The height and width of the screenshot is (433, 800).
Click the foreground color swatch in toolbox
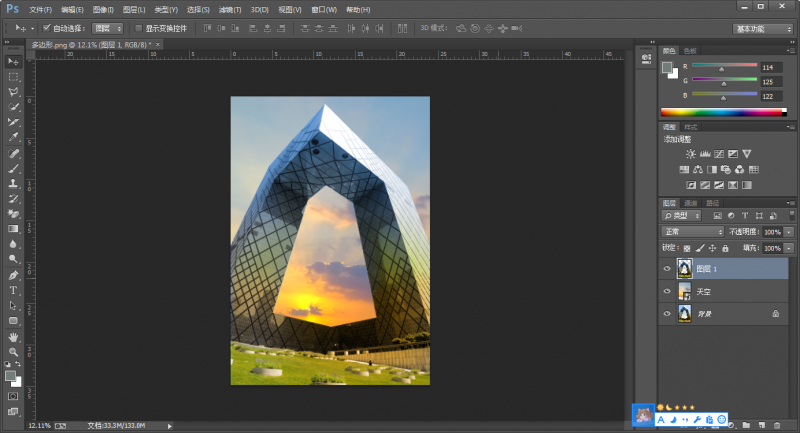tap(10, 375)
